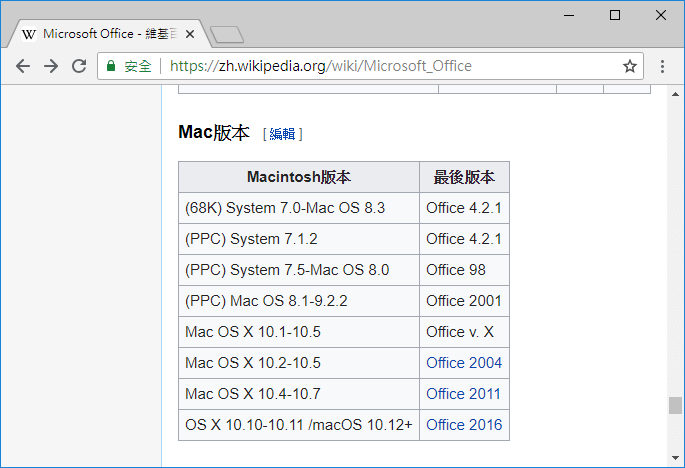The height and width of the screenshot is (468, 685).
Task: Open the Office 2004 link
Action: click(x=464, y=363)
